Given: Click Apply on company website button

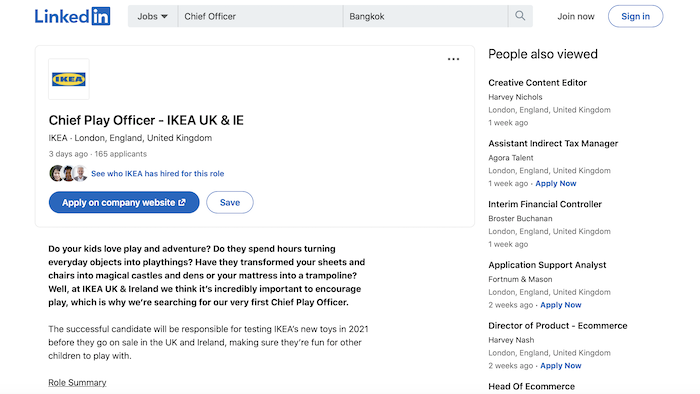Looking at the screenshot, I should click(x=124, y=203).
